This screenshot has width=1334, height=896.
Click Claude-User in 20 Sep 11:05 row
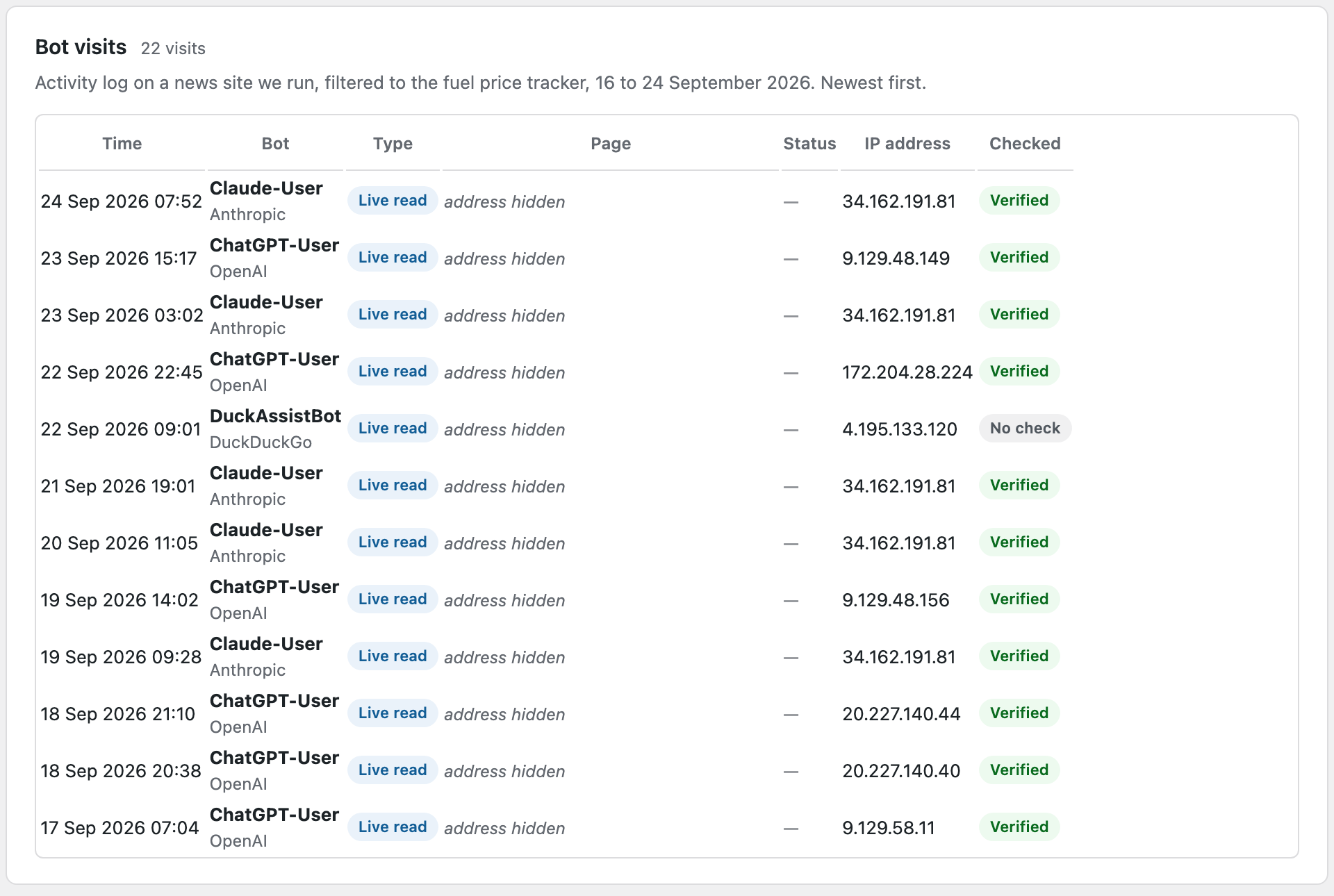tap(266, 530)
